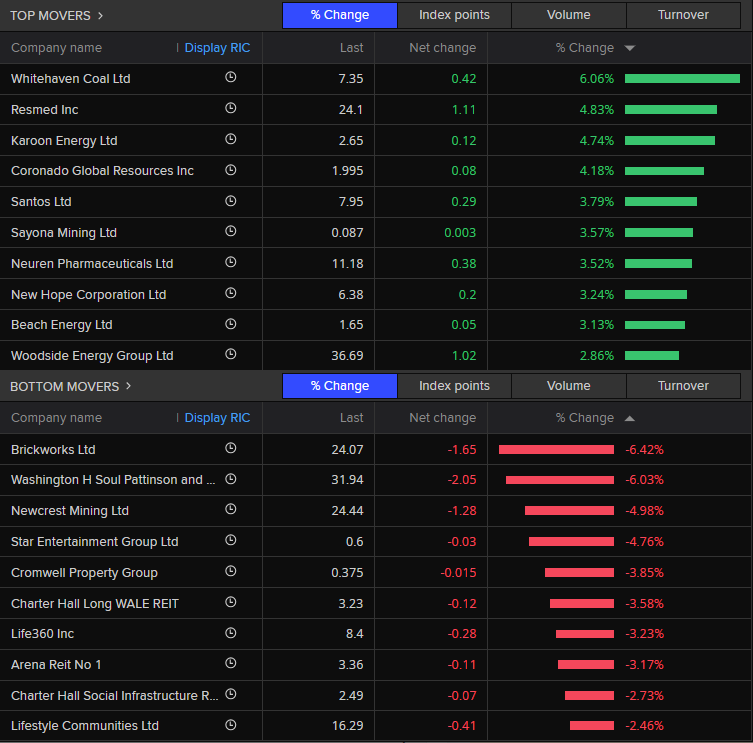Switch Top Movers to Index points tab
The height and width of the screenshot is (743, 753).
tap(454, 15)
